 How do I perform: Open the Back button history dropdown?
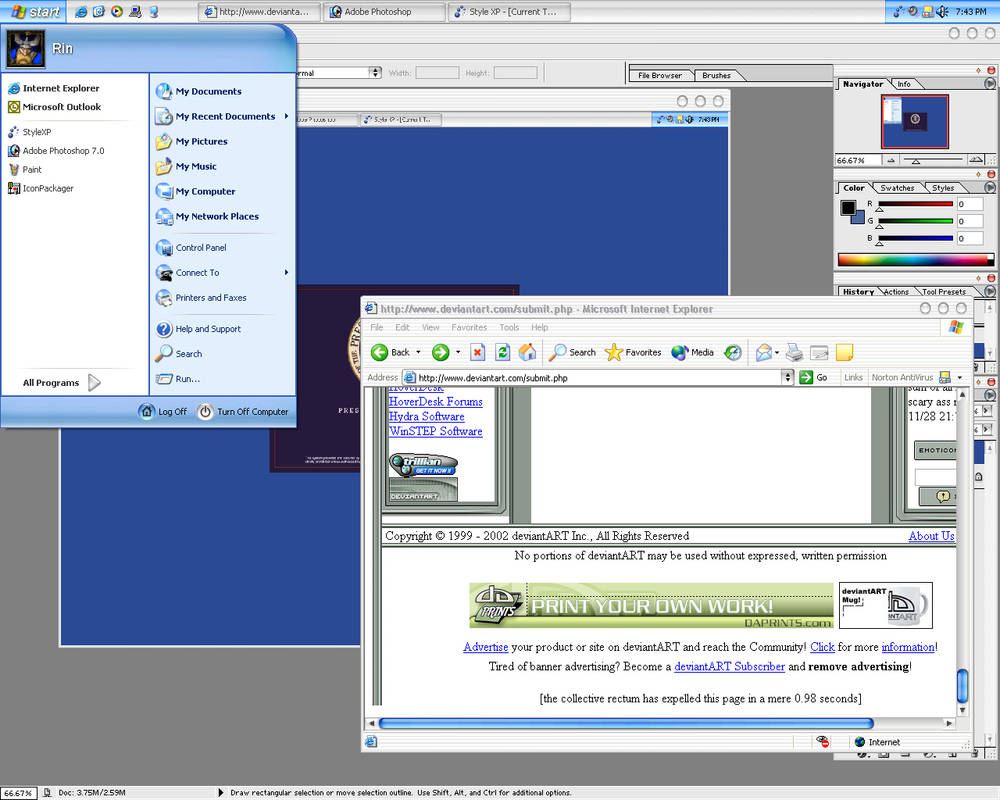point(418,352)
